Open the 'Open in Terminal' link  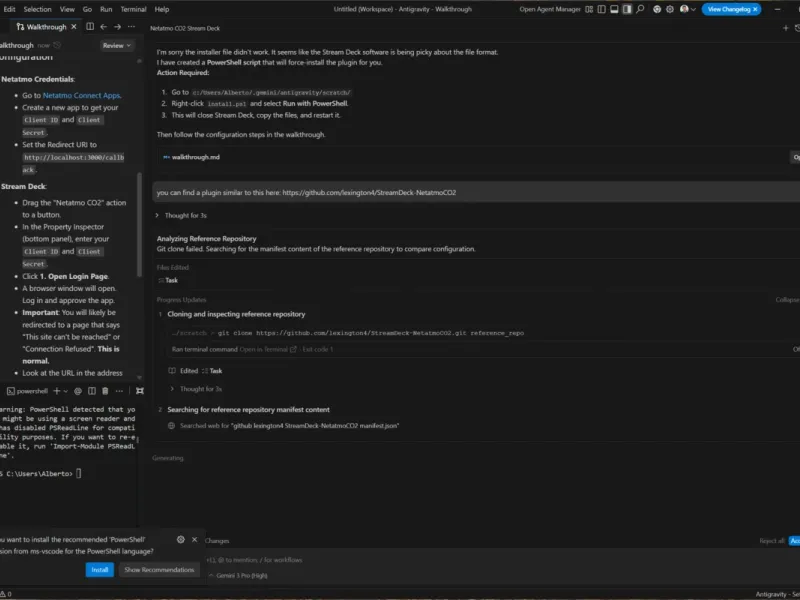(268, 349)
